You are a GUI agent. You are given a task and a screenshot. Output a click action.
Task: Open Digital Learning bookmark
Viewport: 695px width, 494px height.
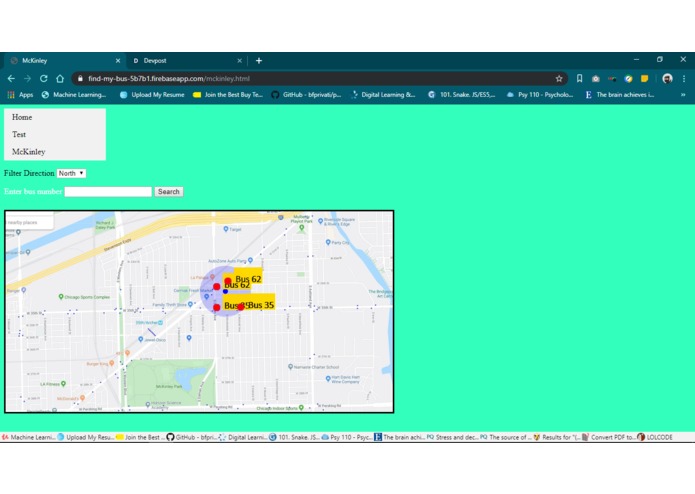pyautogui.click(x=383, y=95)
